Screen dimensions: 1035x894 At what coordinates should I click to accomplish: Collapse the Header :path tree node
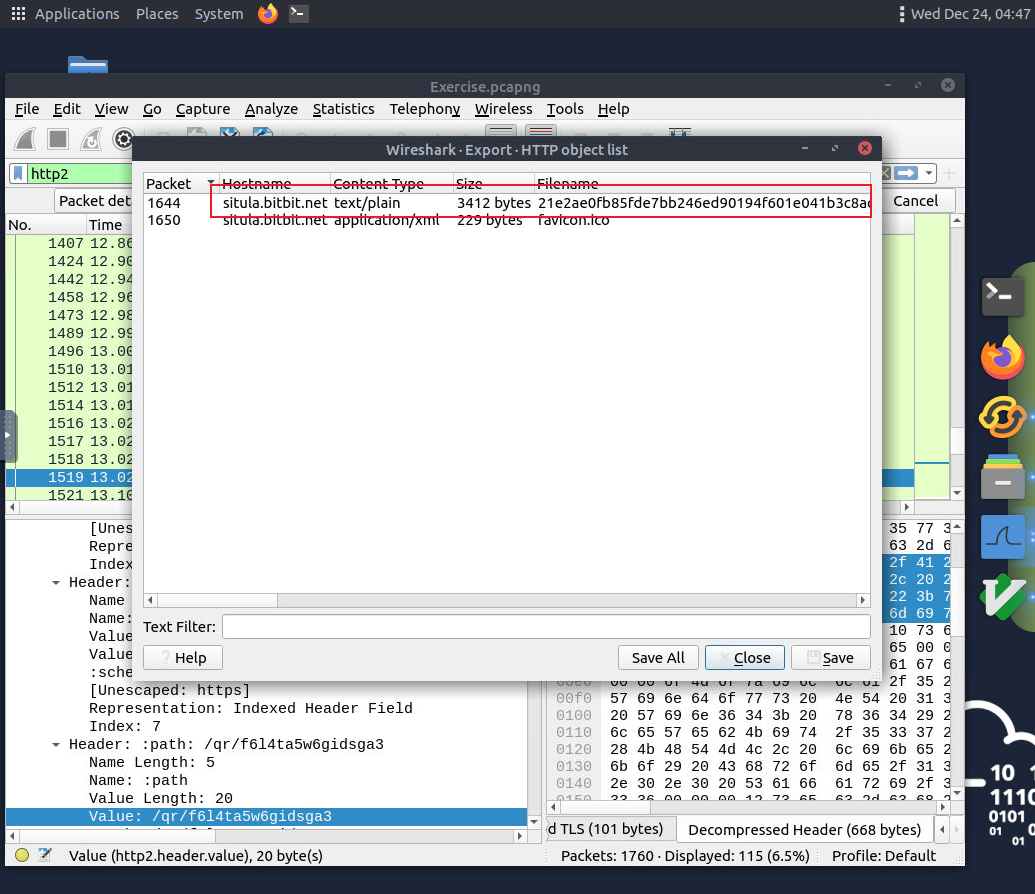(56, 745)
